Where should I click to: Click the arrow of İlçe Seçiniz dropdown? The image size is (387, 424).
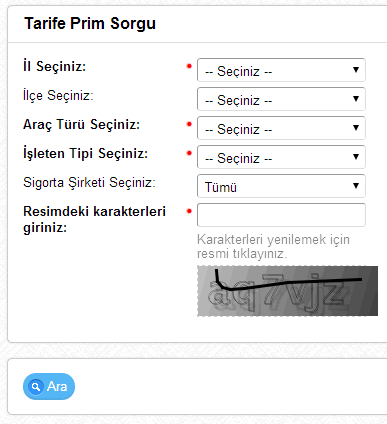tap(356, 99)
